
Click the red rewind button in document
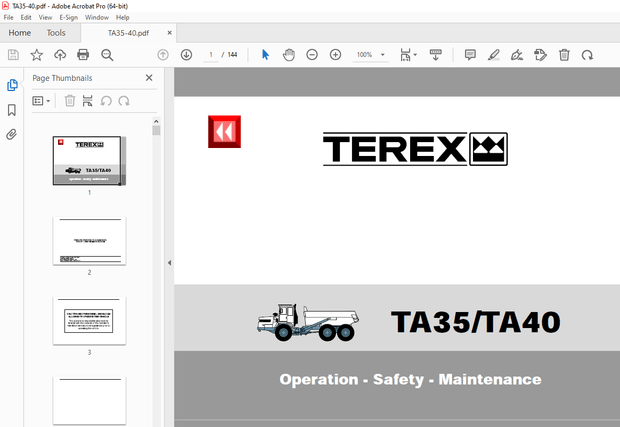(224, 132)
